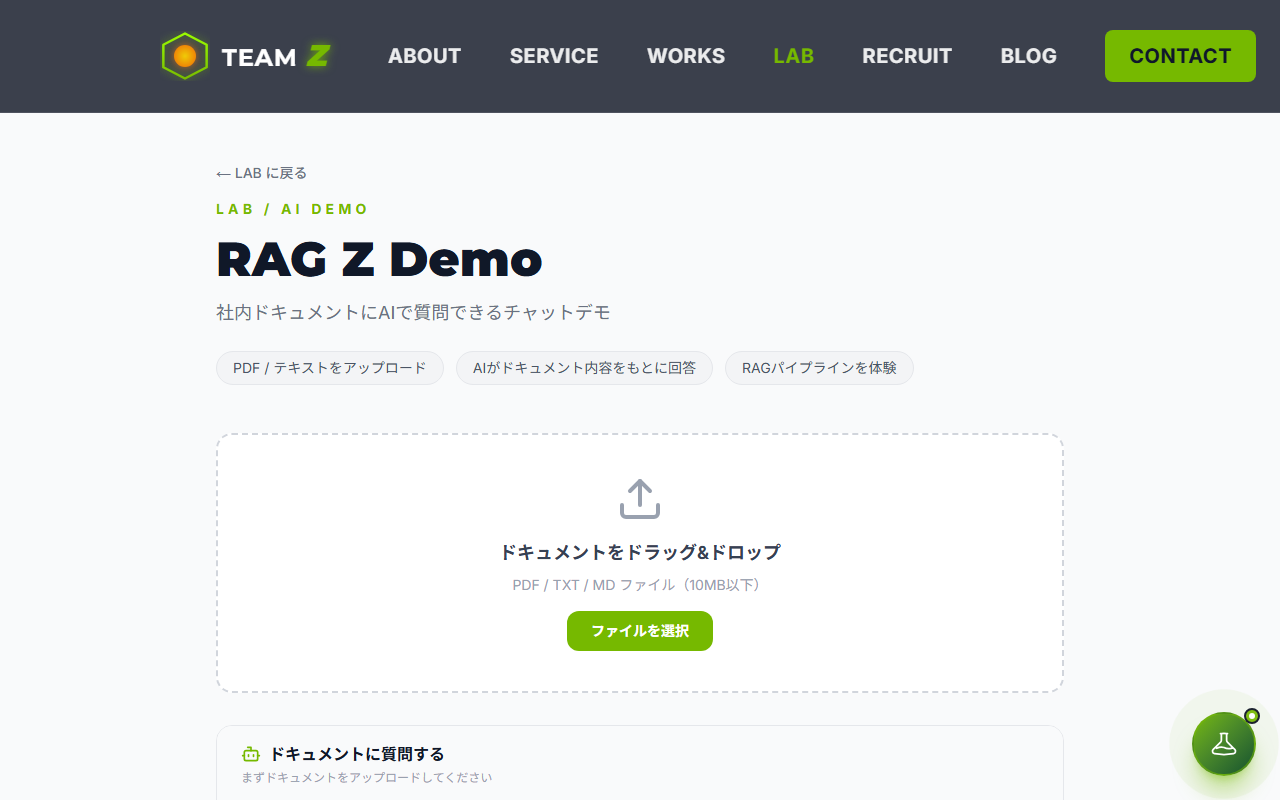The height and width of the screenshot is (800, 1280).
Task: Click the robot icon beside ドキュメントに質問する
Action: (x=251, y=754)
